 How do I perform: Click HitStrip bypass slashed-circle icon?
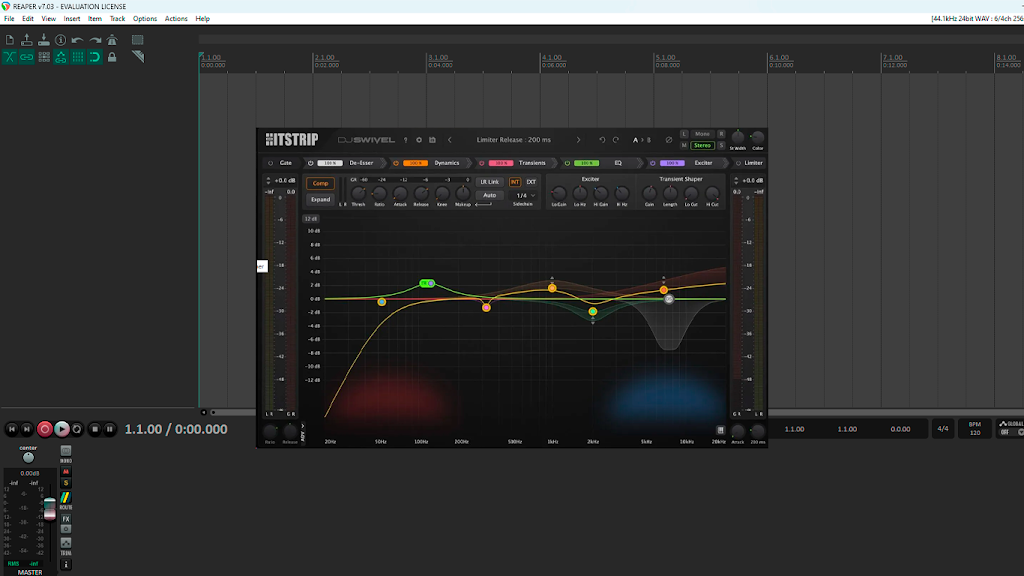(x=669, y=140)
